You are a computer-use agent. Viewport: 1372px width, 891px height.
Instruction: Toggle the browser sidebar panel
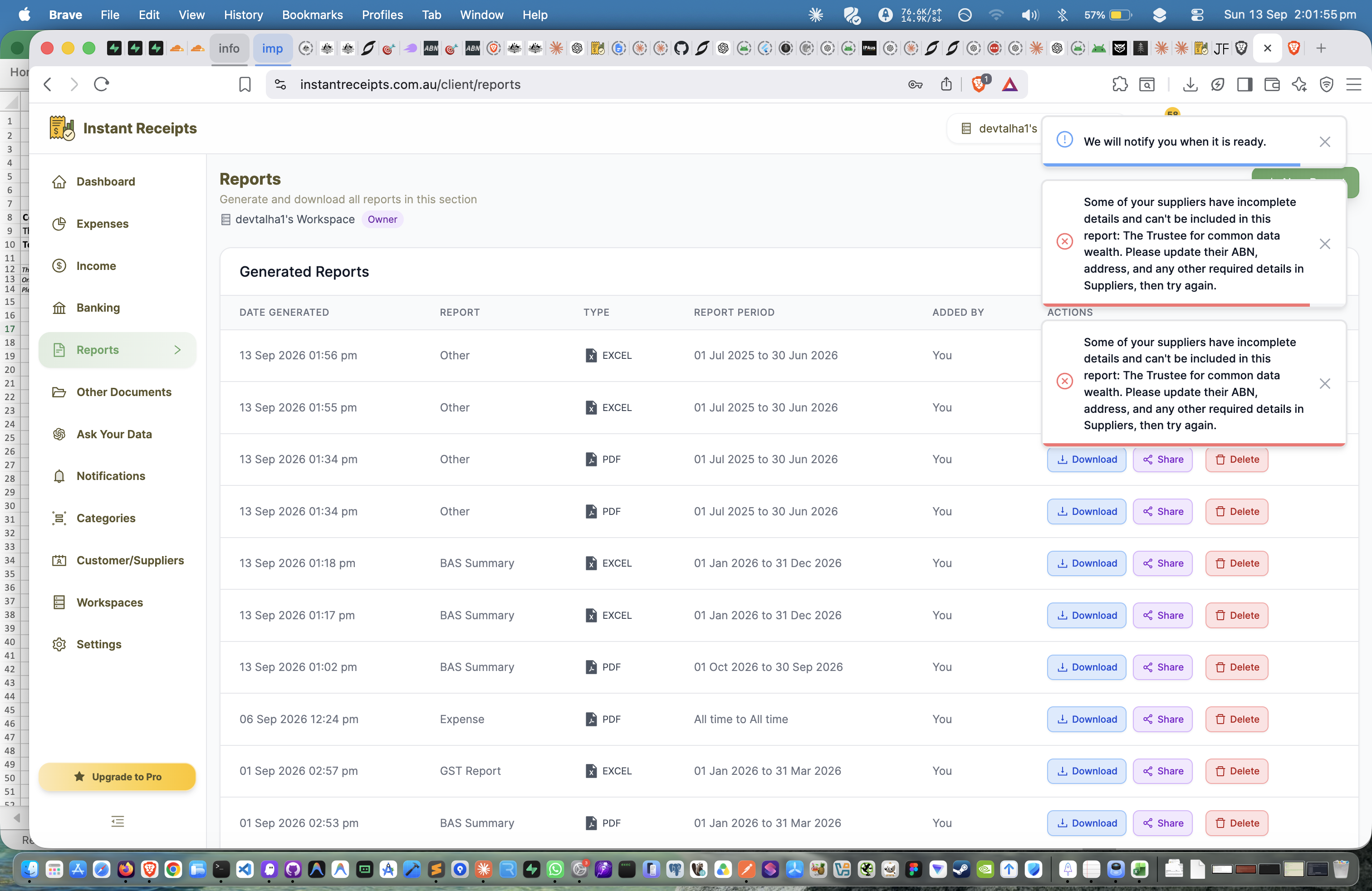pos(1245,85)
